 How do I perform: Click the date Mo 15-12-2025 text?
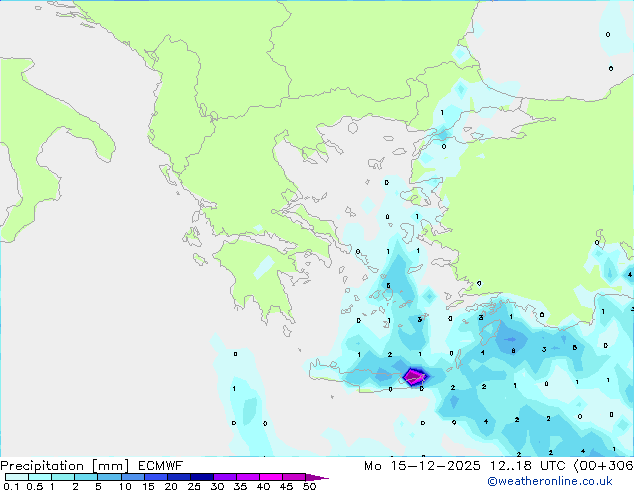pos(422,466)
